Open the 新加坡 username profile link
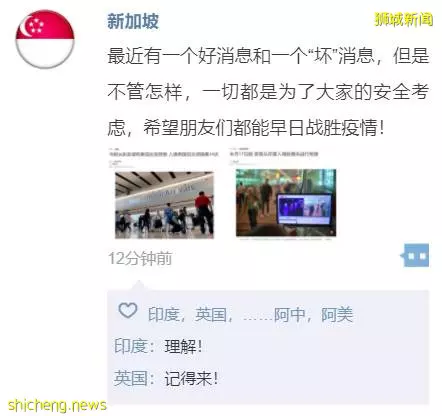Screen dimensions: 442x416 pyautogui.click(x=133, y=22)
